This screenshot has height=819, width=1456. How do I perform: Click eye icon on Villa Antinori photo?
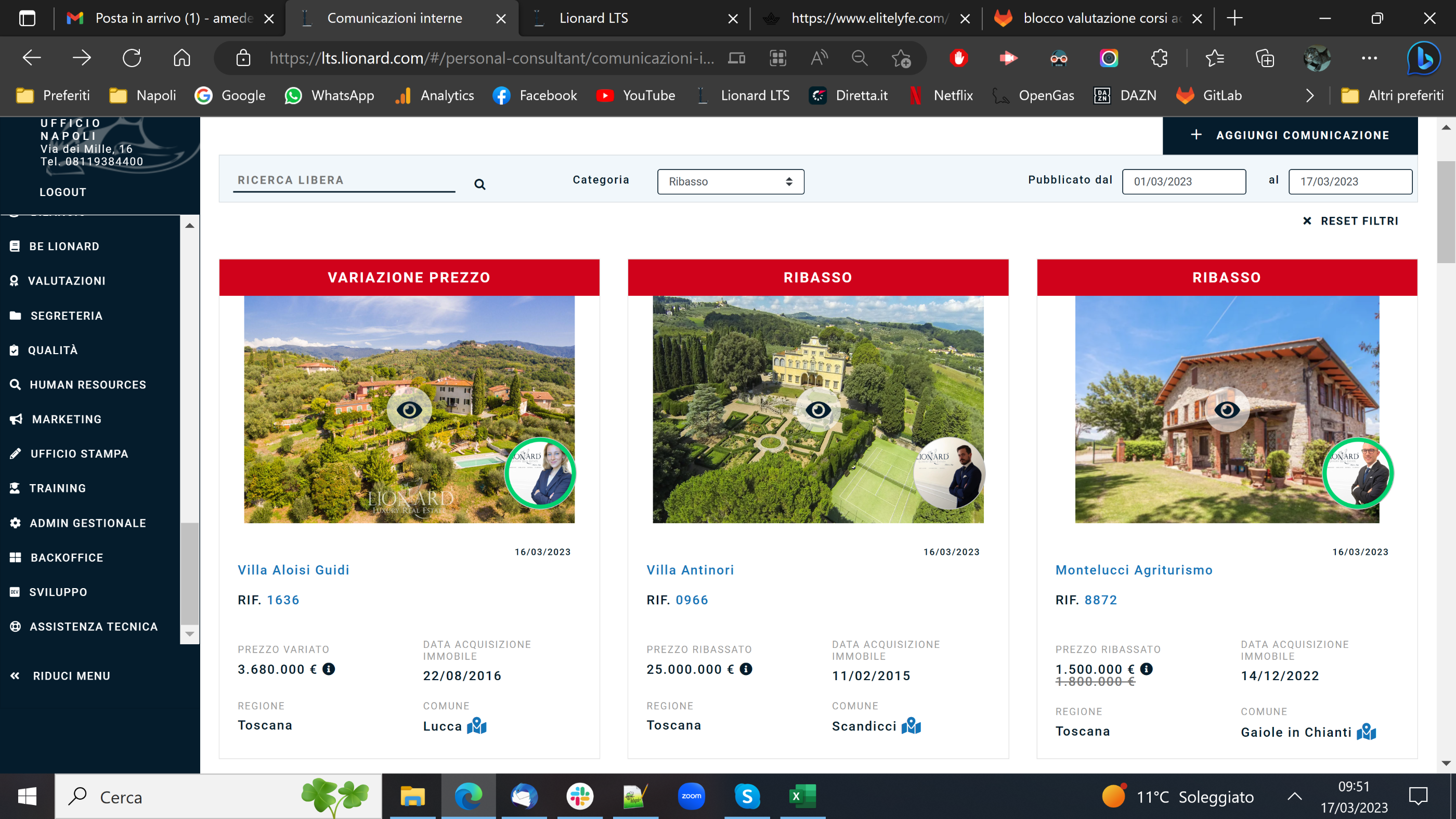[817, 409]
